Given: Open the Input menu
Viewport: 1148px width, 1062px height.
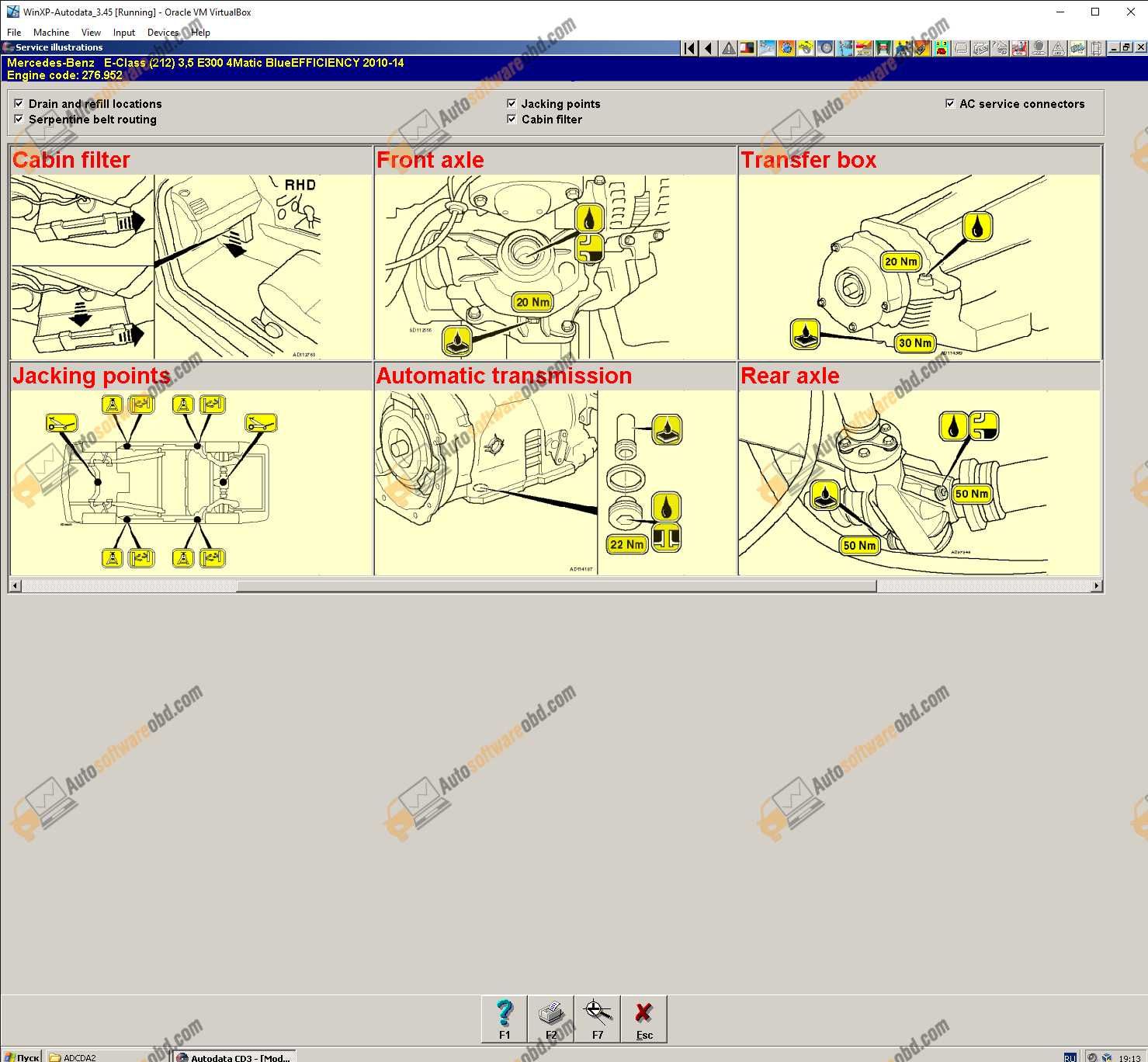Looking at the screenshot, I should (x=124, y=33).
